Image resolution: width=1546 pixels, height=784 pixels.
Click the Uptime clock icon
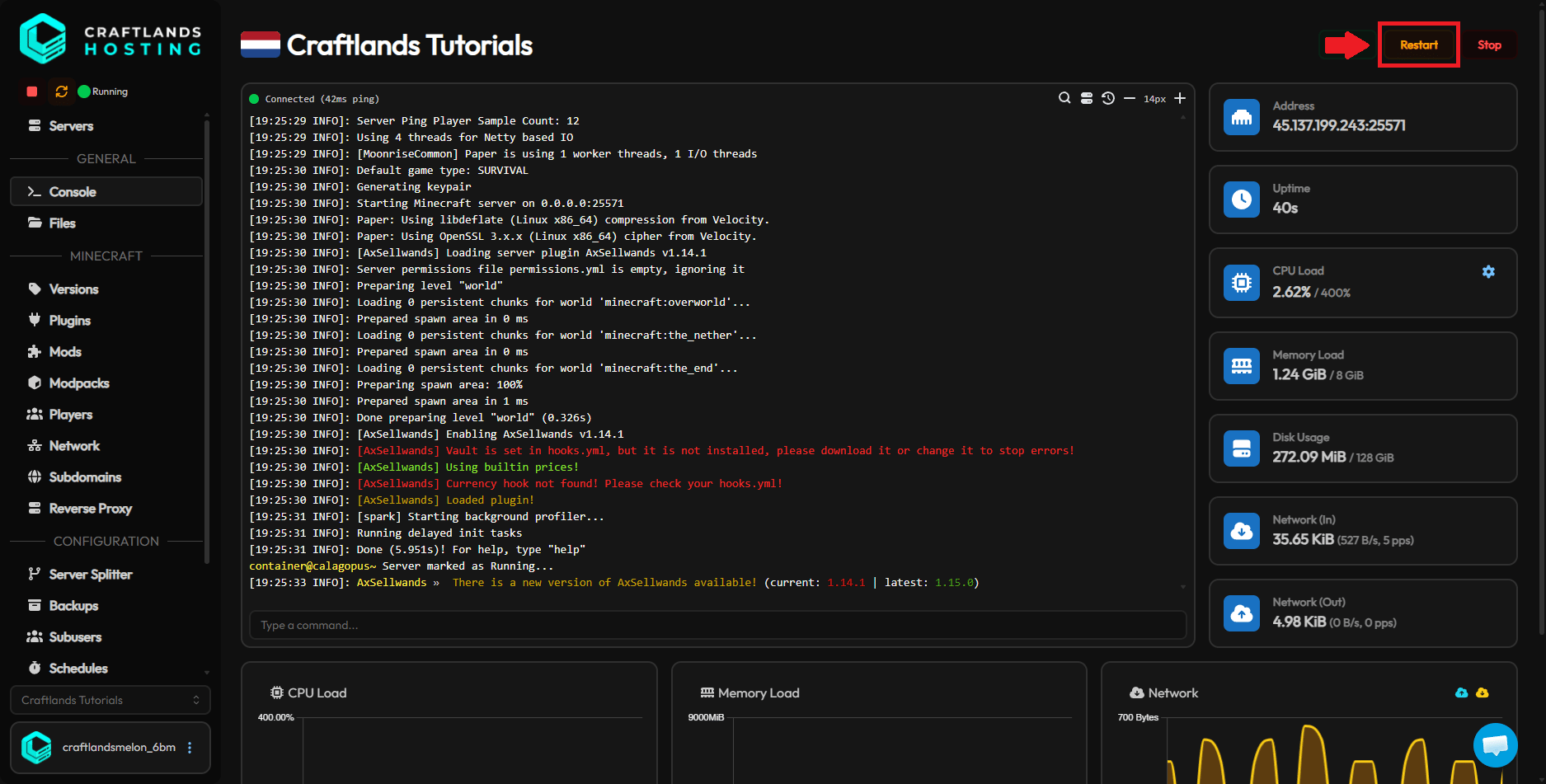[x=1242, y=200]
